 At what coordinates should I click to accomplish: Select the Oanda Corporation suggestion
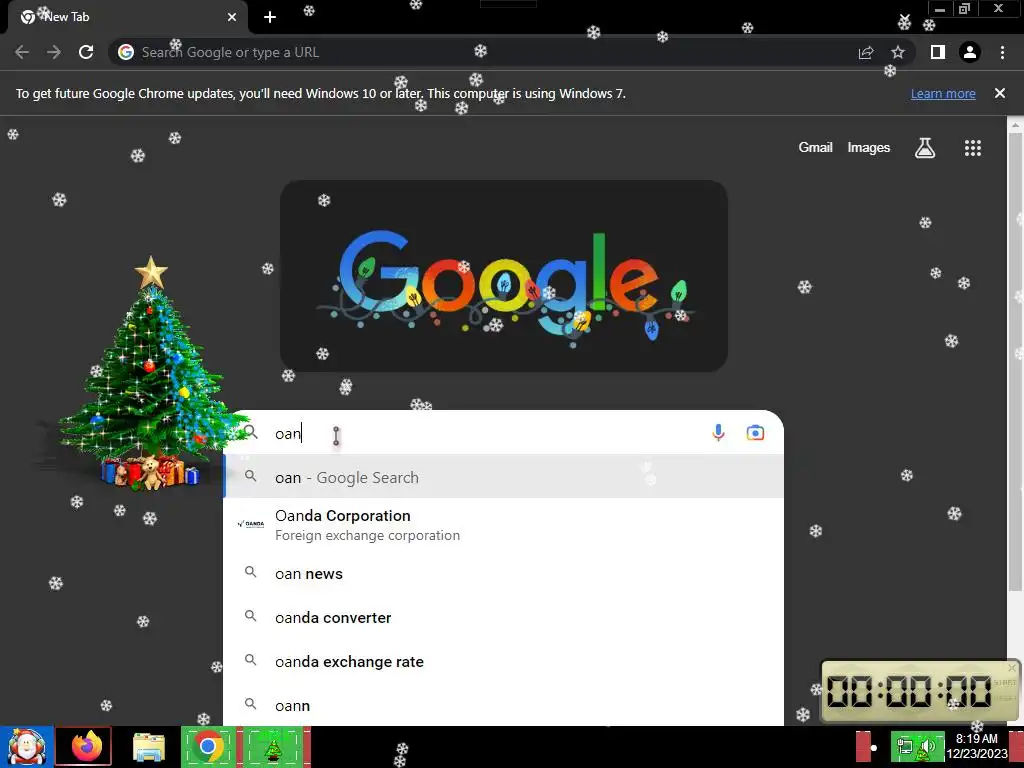coord(504,525)
